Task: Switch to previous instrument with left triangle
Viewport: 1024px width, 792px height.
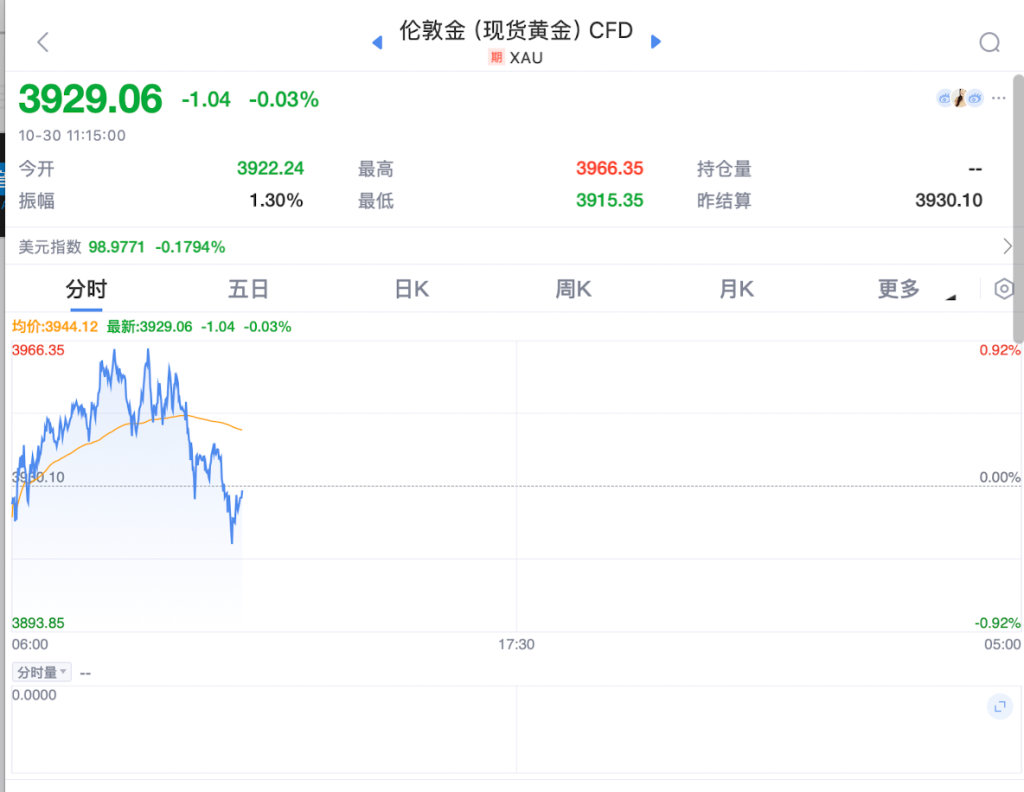Action: 377,42
